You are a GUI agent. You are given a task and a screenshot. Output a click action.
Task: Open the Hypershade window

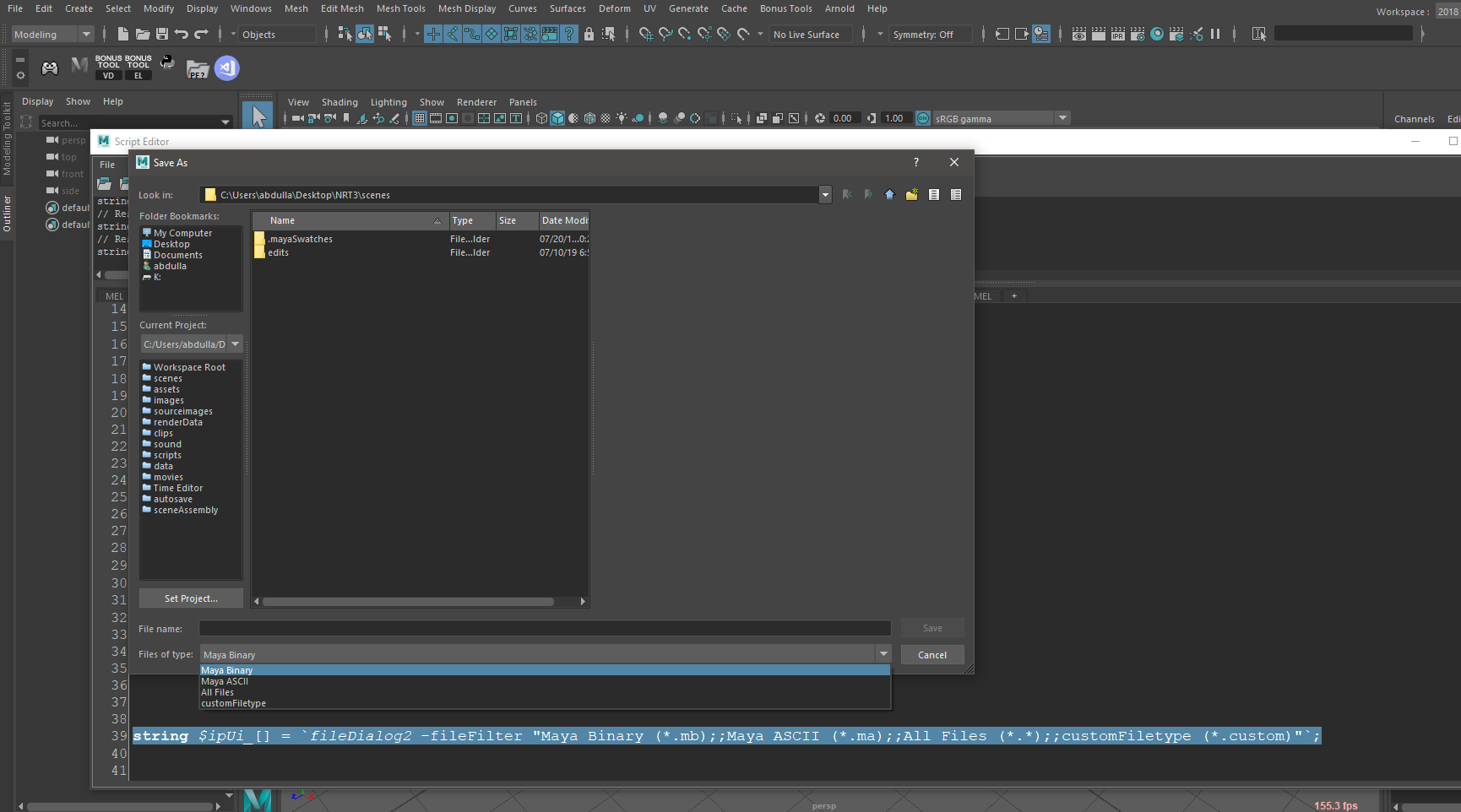tap(1157, 35)
